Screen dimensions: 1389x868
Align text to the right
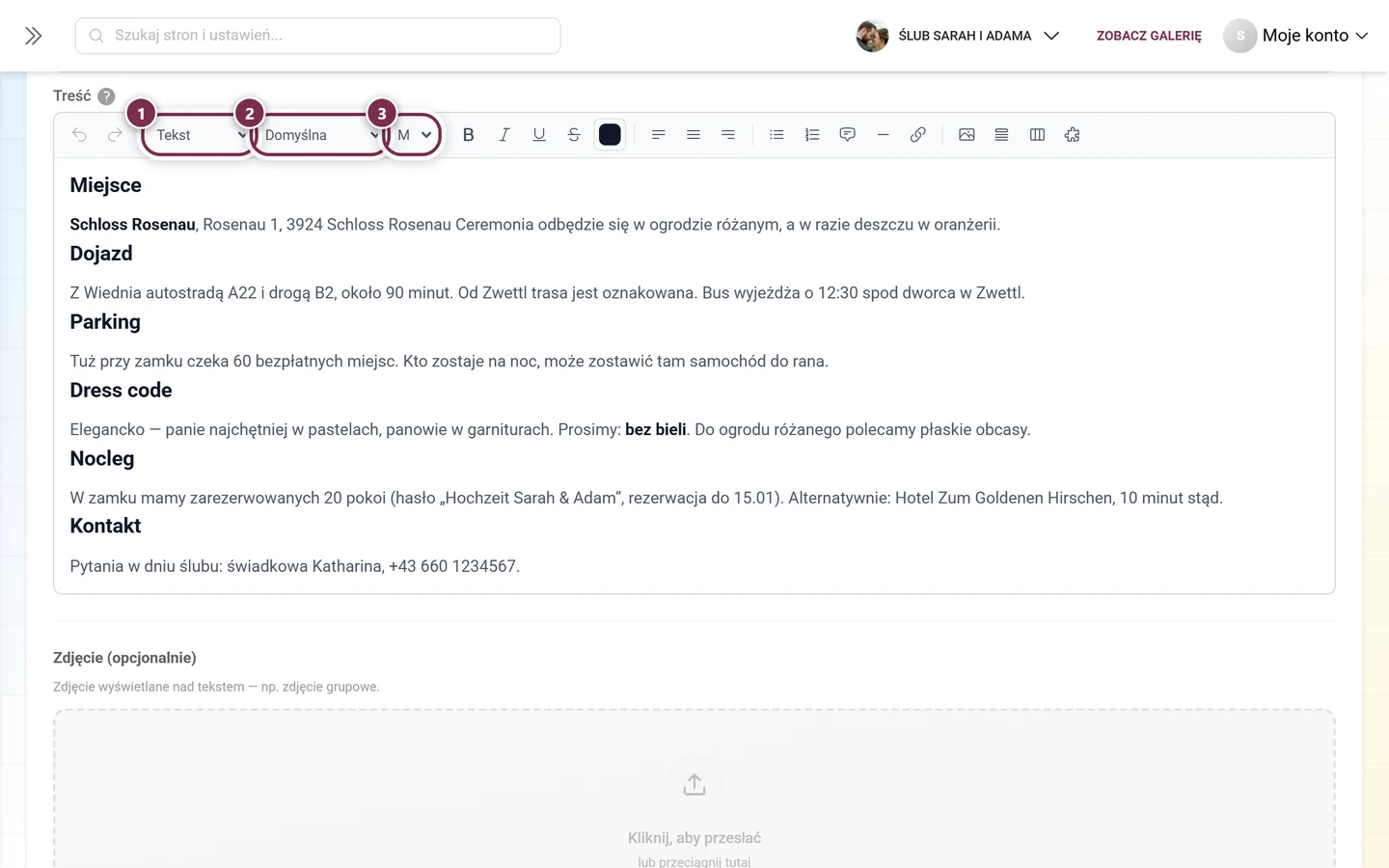[728, 135]
